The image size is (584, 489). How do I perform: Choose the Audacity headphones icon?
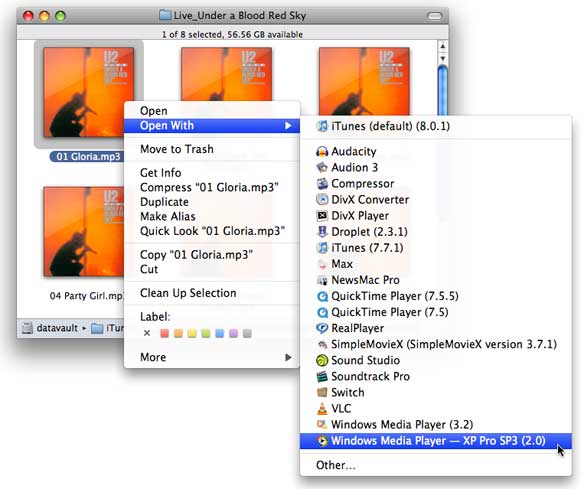(322, 152)
